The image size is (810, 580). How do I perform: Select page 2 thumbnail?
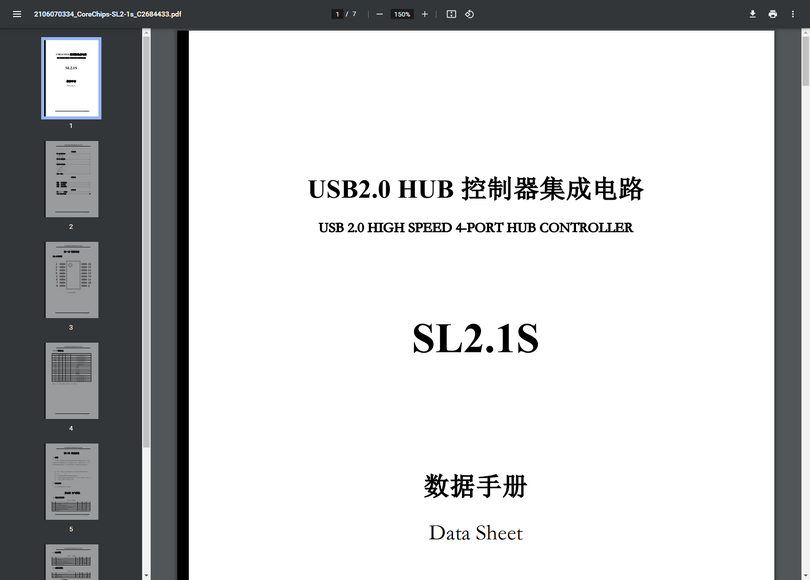[72, 179]
